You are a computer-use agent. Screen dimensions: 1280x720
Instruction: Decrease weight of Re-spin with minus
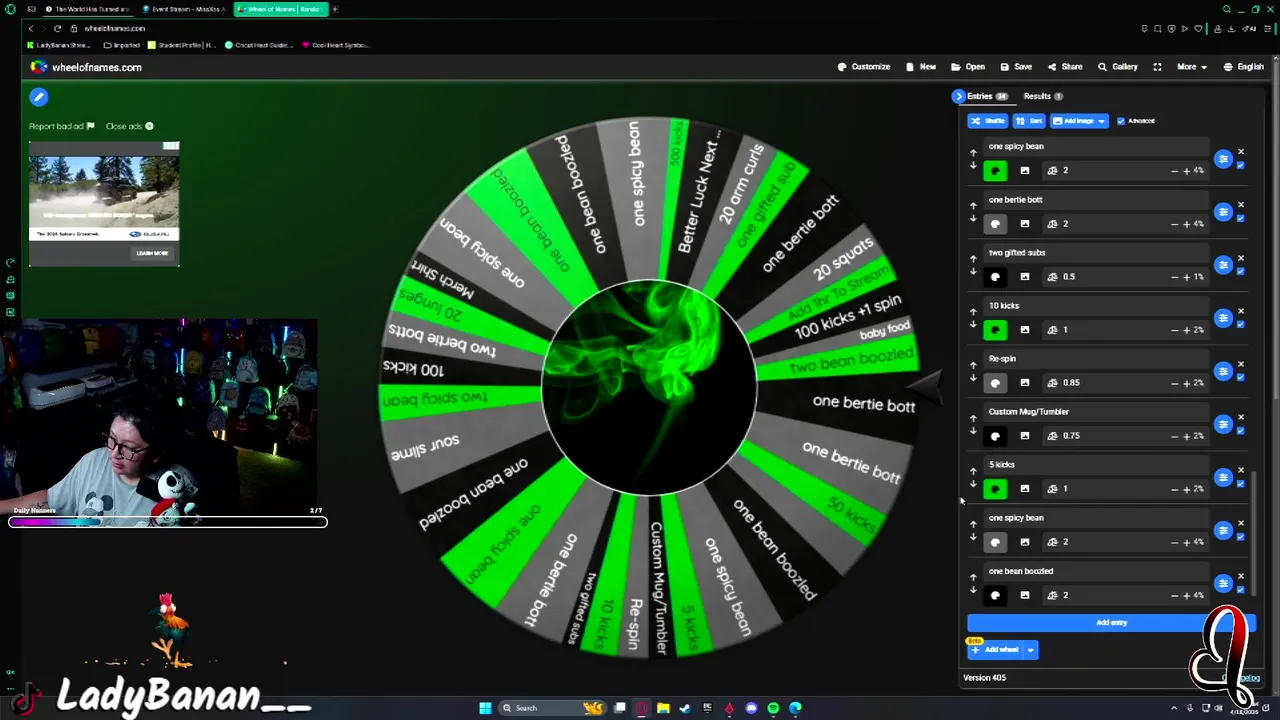[x=1175, y=383]
